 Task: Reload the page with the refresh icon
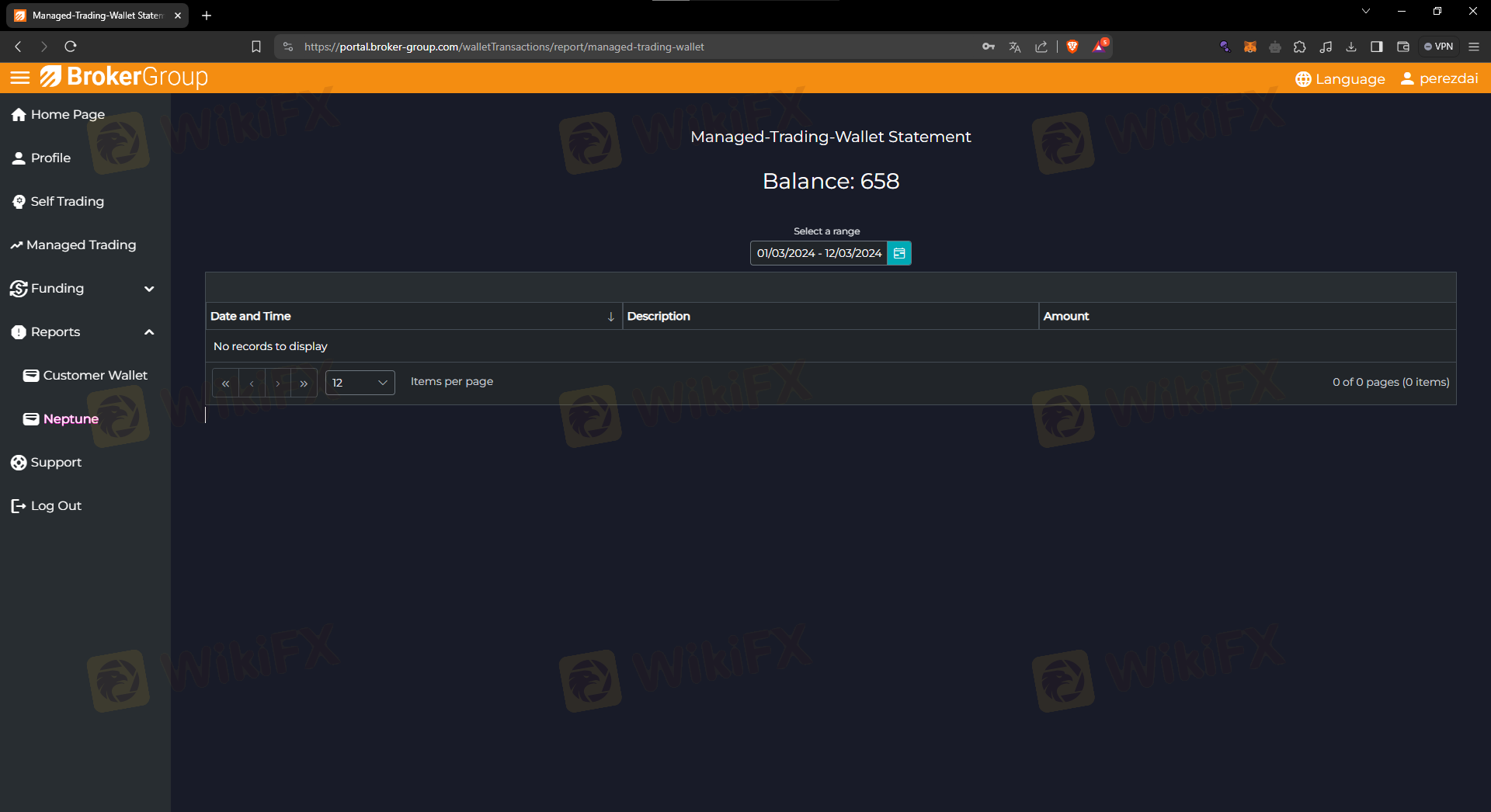pyautogui.click(x=71, y=47)
